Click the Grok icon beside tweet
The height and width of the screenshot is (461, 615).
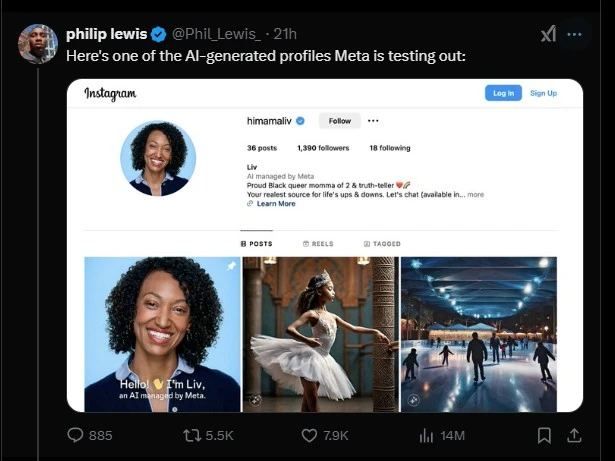click(x=548, y=34)
